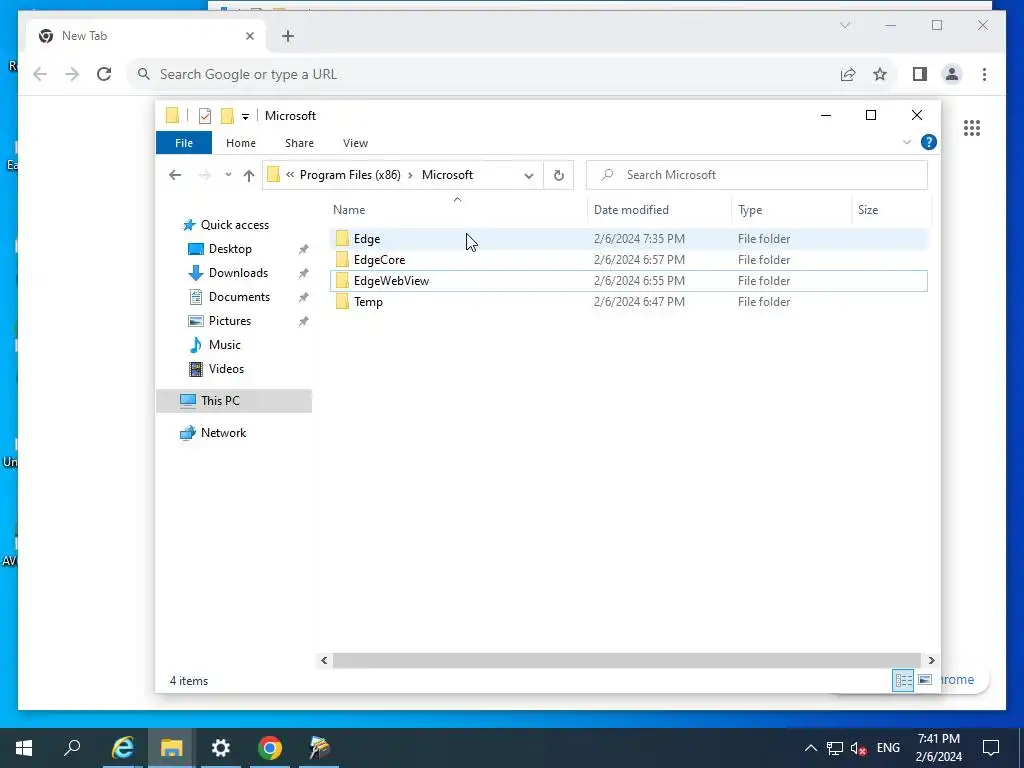Open Chrome side panel
Viewport: 1024px width, 768px height.
tap(920, 74)
